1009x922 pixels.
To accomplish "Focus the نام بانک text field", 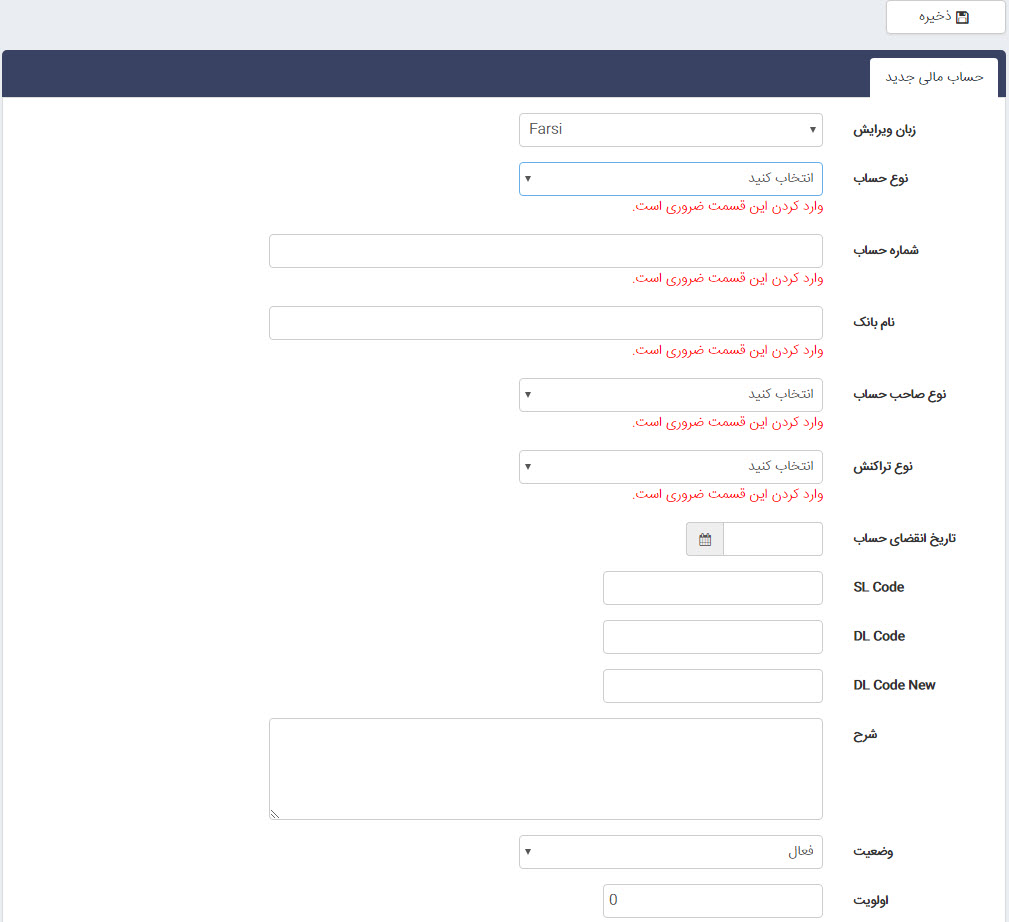I will coord(545,323).
